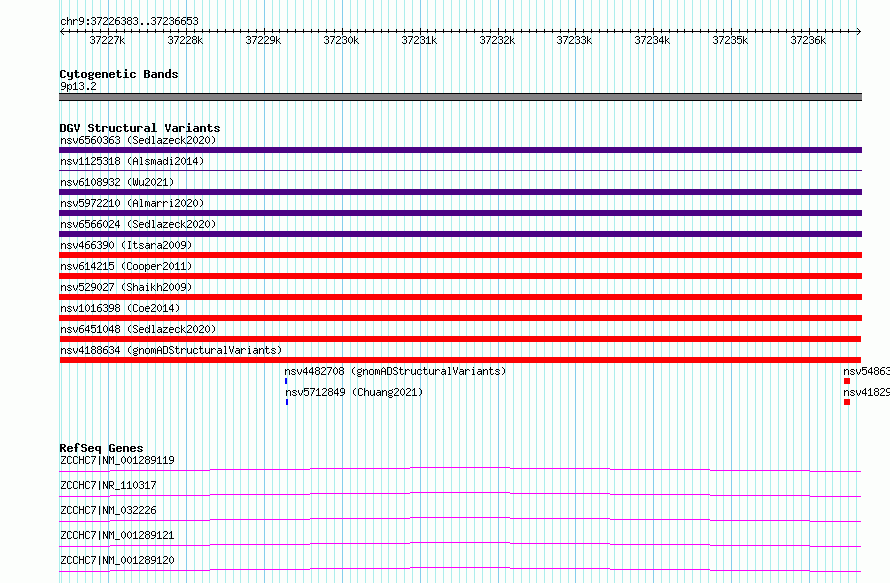Click the red square under nsv41829 label
890x583 pixels.
point(847,402)
